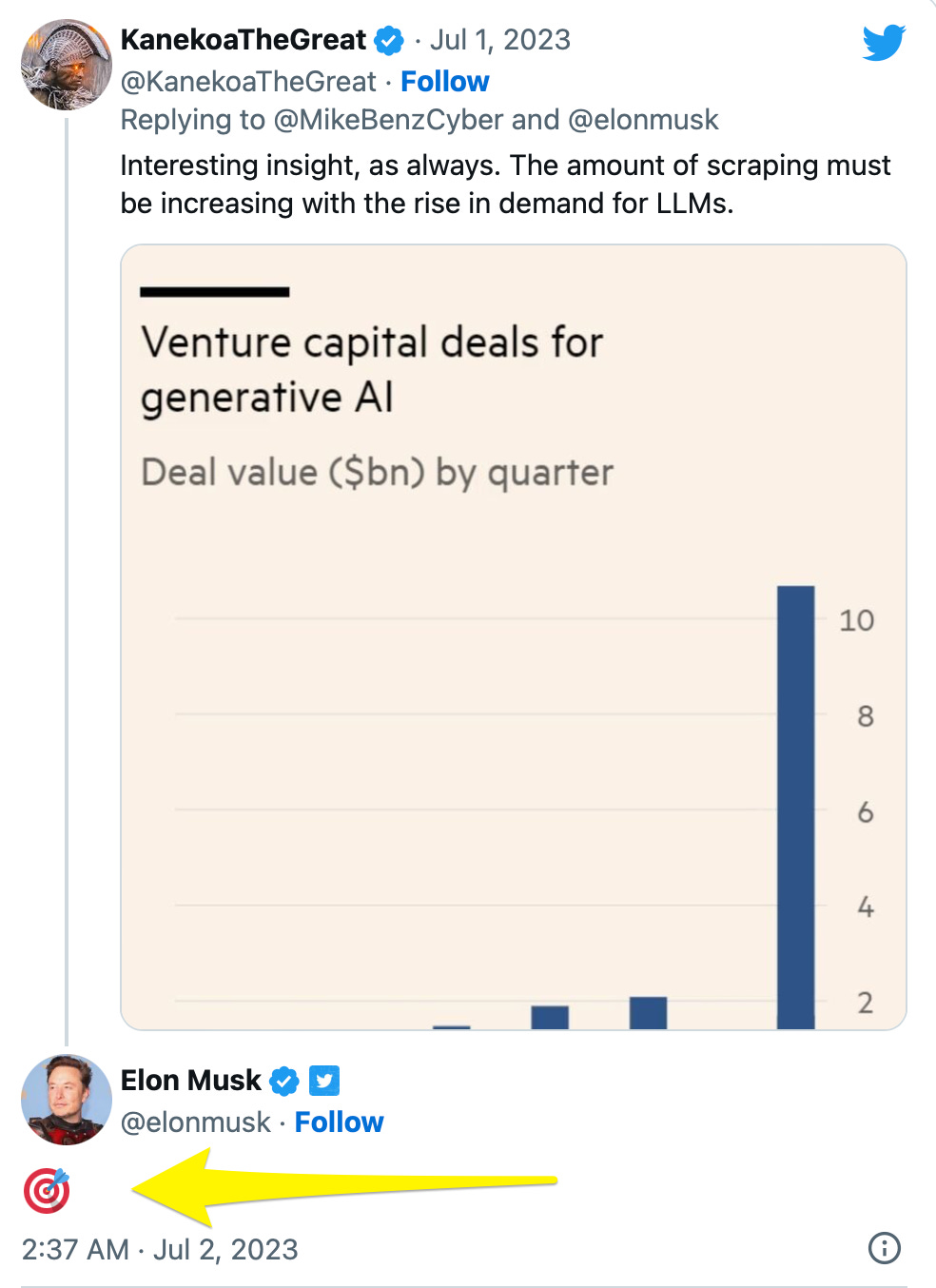Click the Jul 1, 2023 tweet date

[x=500, y=40]
